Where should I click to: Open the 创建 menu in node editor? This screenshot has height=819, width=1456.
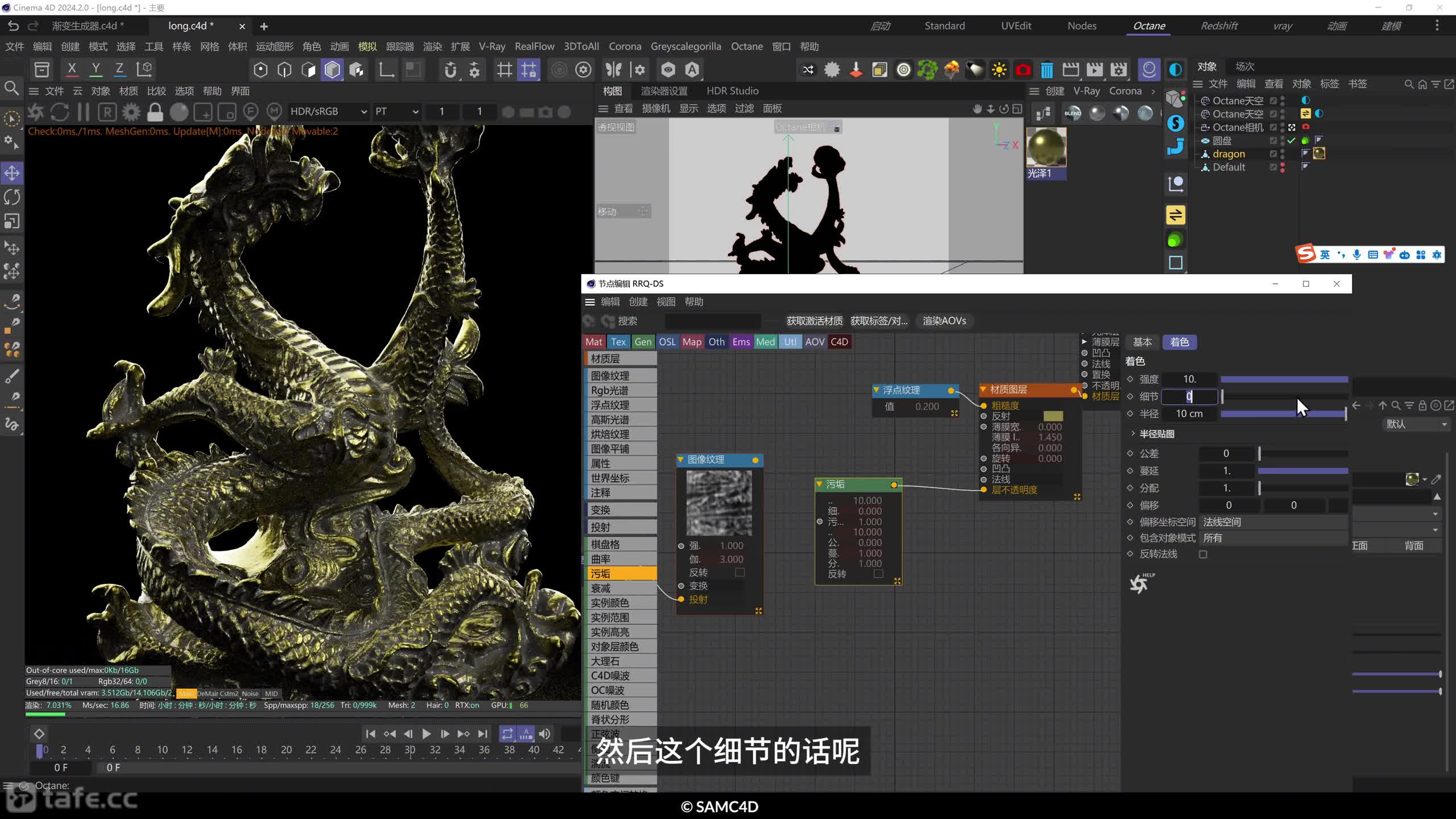click(x=638, y=301)
